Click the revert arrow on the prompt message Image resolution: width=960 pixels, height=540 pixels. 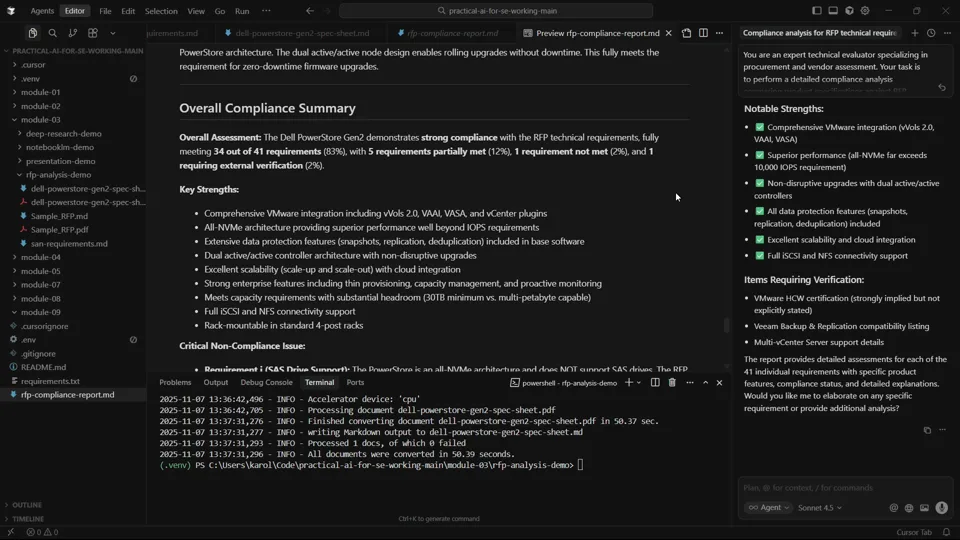[x=942, y=88]
